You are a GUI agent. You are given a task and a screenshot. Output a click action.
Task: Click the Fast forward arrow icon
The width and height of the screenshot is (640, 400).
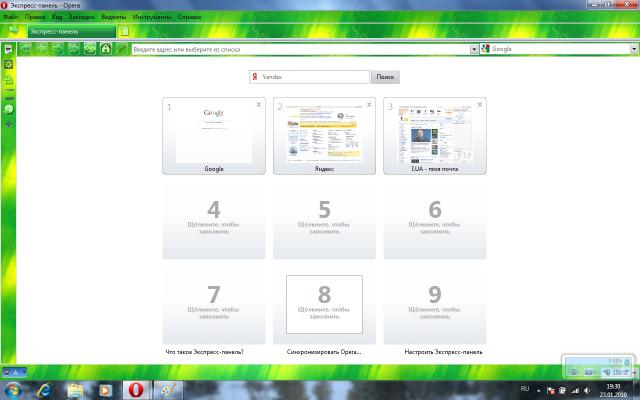click(74, 49)
